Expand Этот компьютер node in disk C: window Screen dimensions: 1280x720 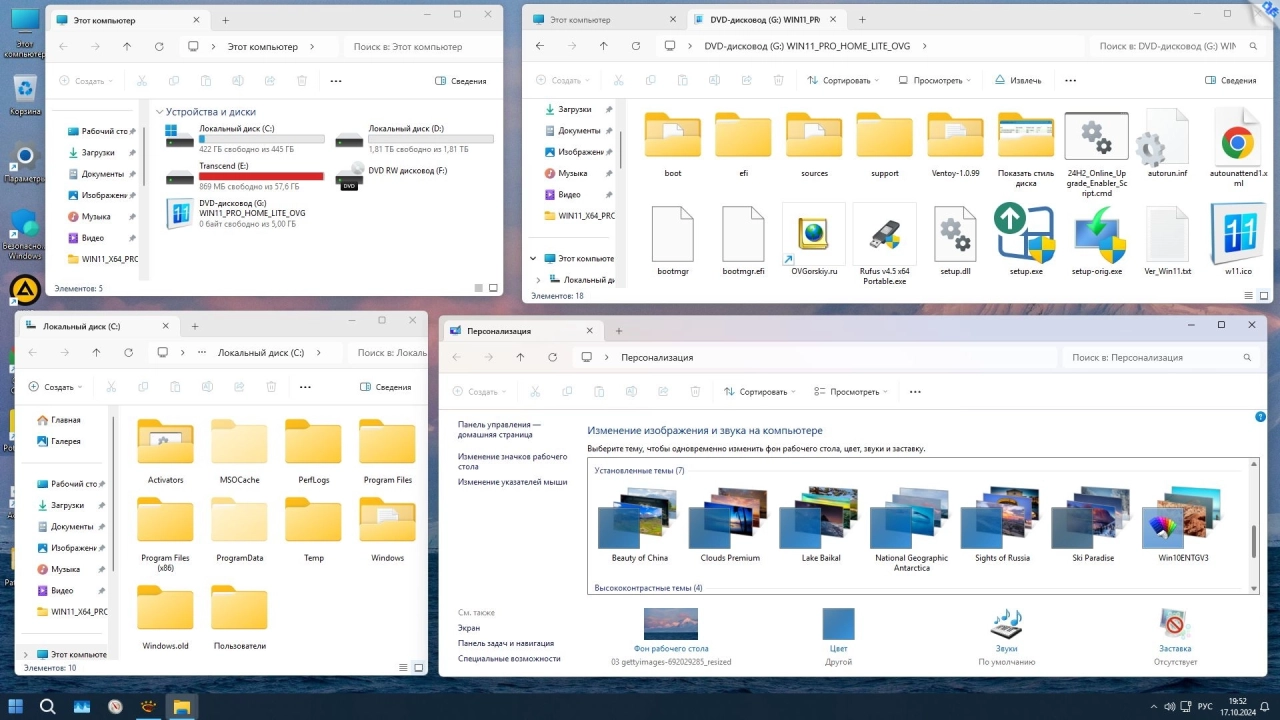pyautogui.click(x=26, y=654)
